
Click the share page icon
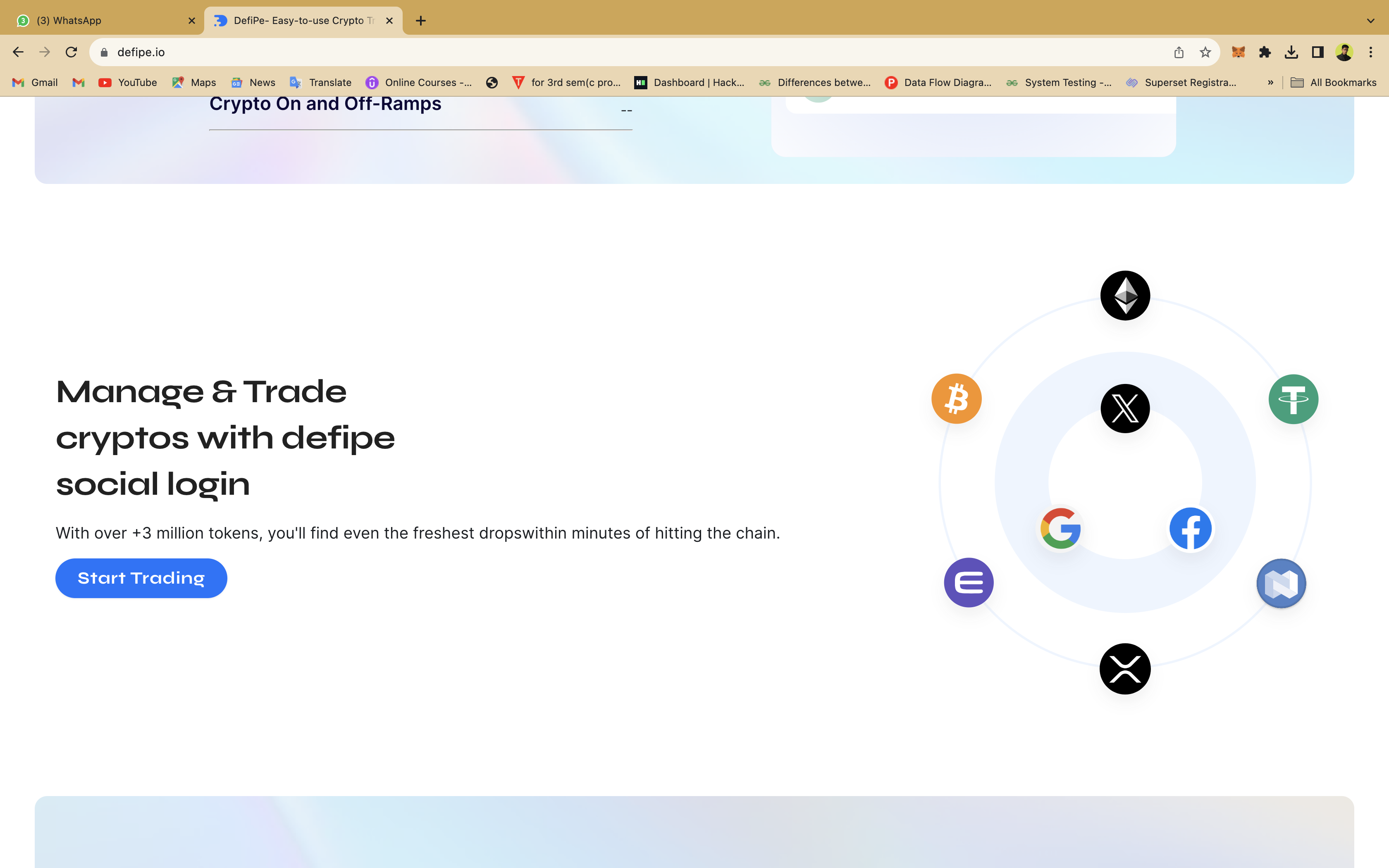(x=1178, y=52)
